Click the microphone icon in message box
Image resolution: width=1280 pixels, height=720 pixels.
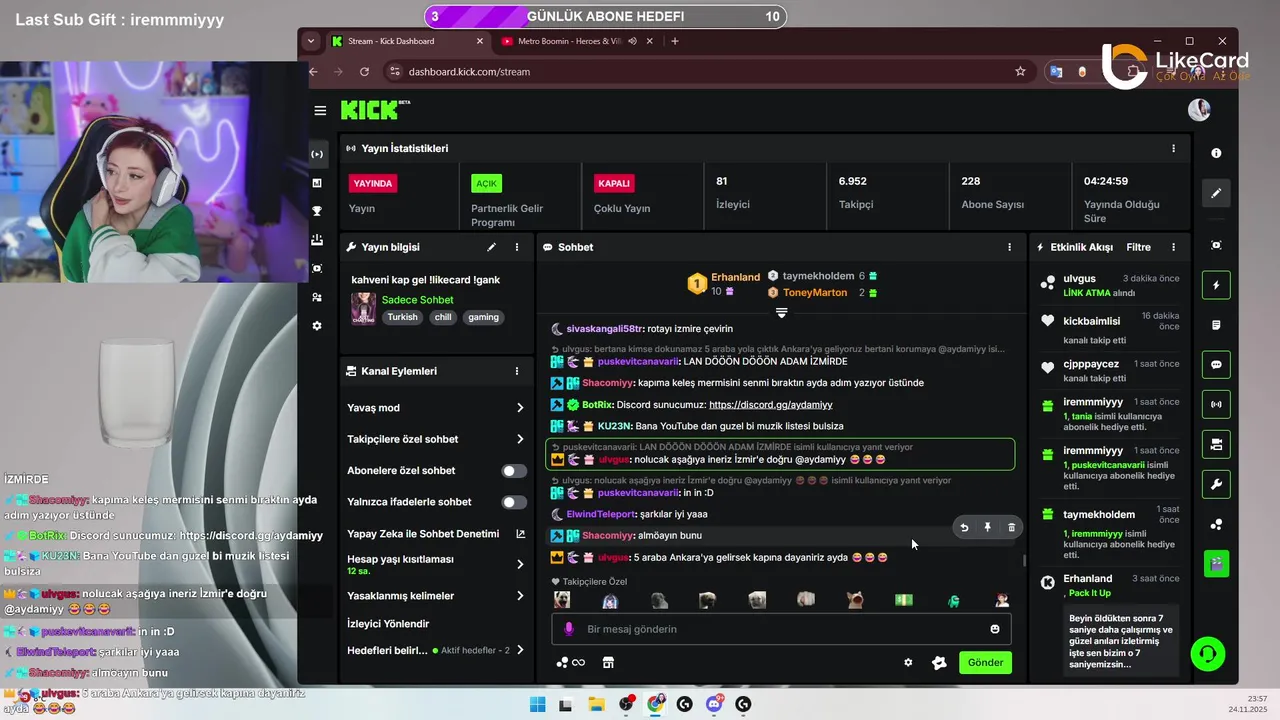coord(569,629)
